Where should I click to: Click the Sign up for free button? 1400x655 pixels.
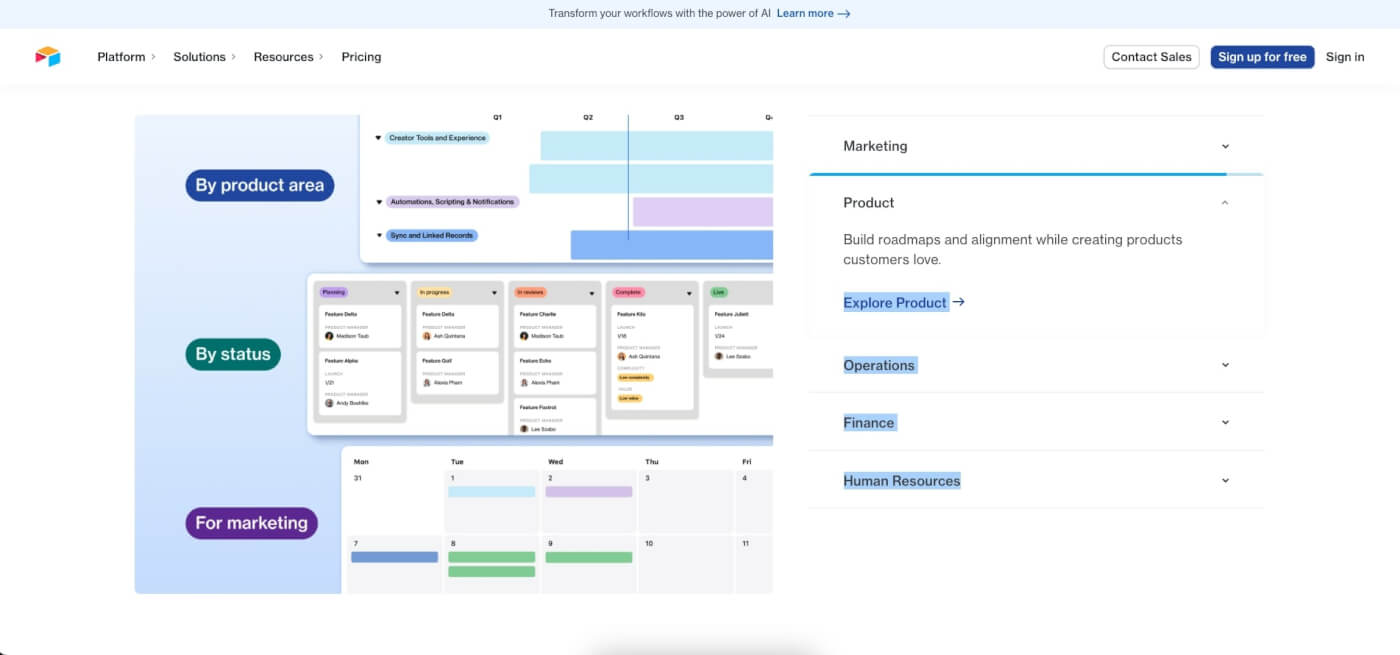click(1262, 57)
